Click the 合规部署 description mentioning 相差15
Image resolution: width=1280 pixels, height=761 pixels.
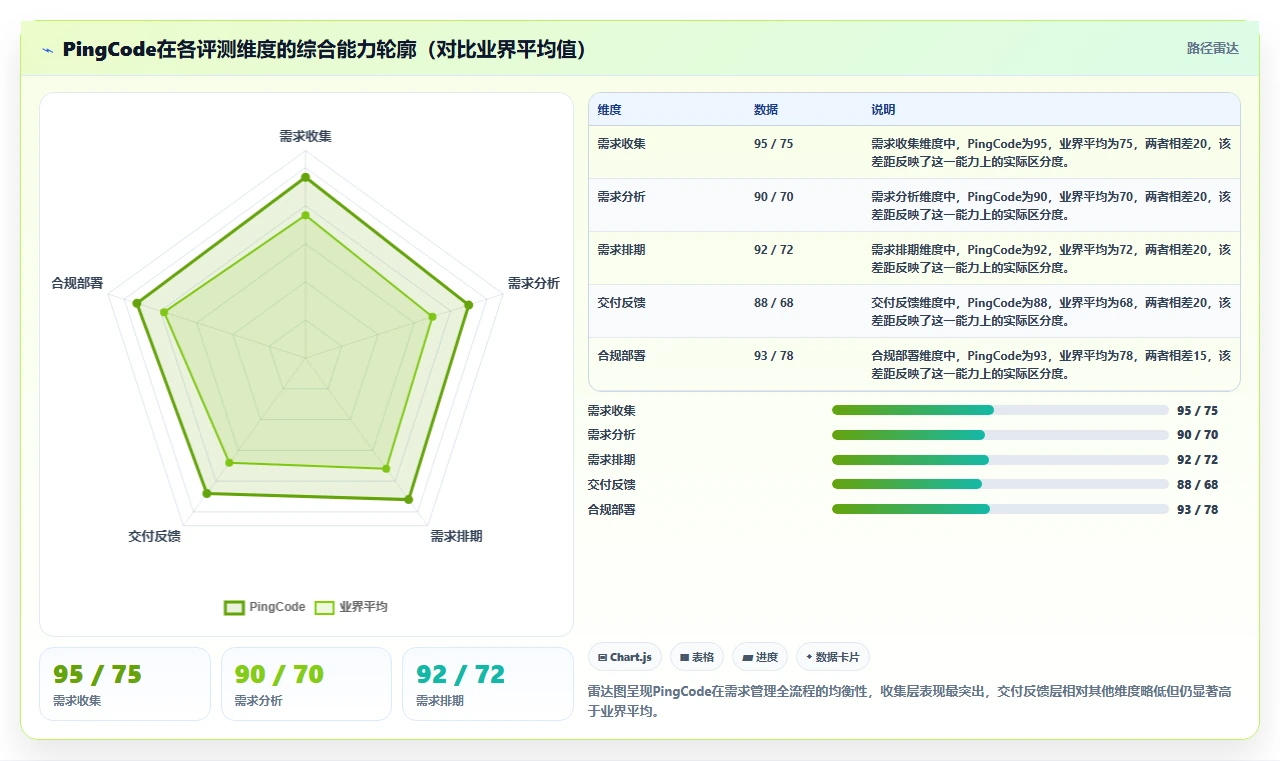point(1051,365)
